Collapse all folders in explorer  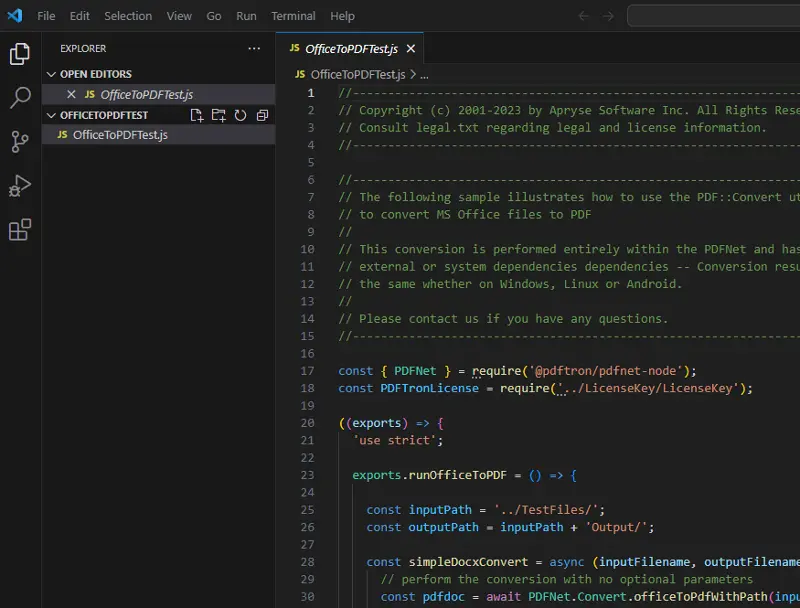coord(262,115)
